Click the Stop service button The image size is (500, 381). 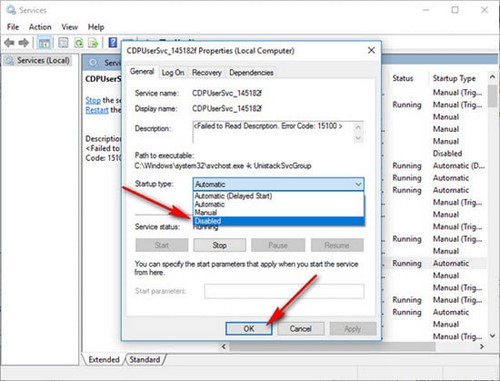(x=219, y=245)
